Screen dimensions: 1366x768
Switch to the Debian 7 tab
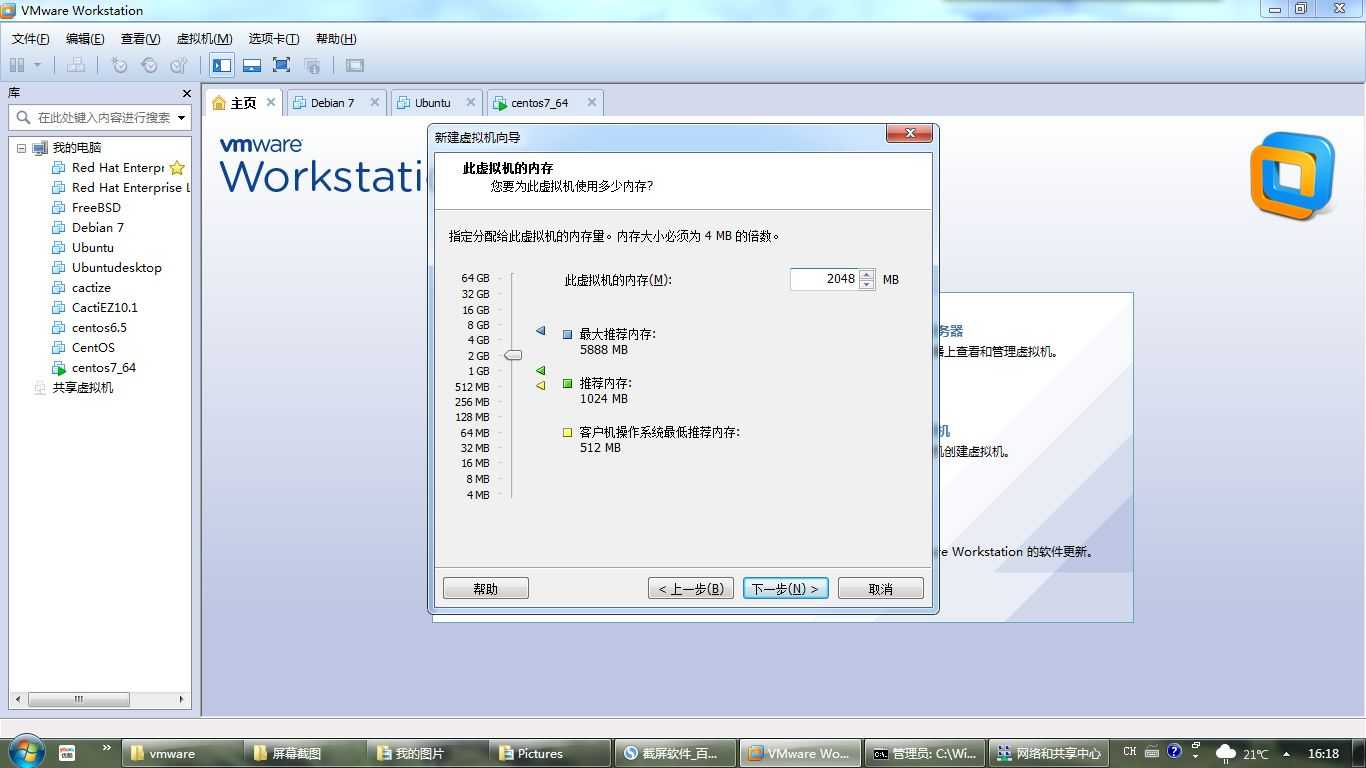[x=332, y=103]
